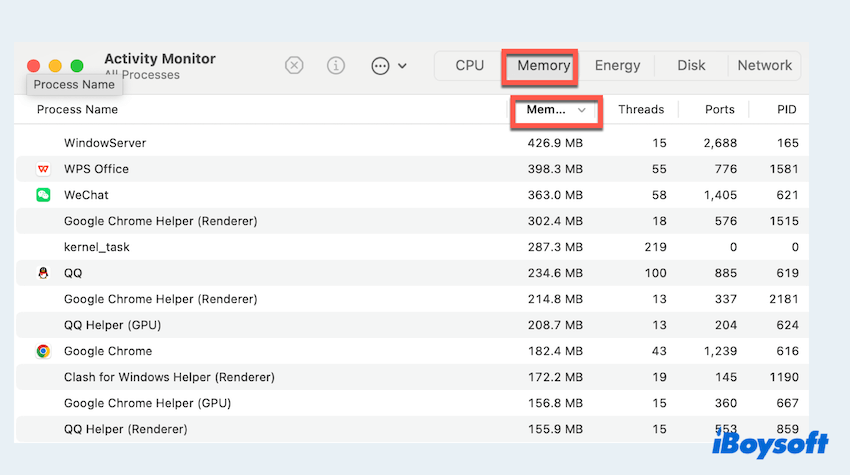Image resolution: width=850 pixels, height=475 pixels.
Task: Click the stop process X icon
Action: (294, 65)
